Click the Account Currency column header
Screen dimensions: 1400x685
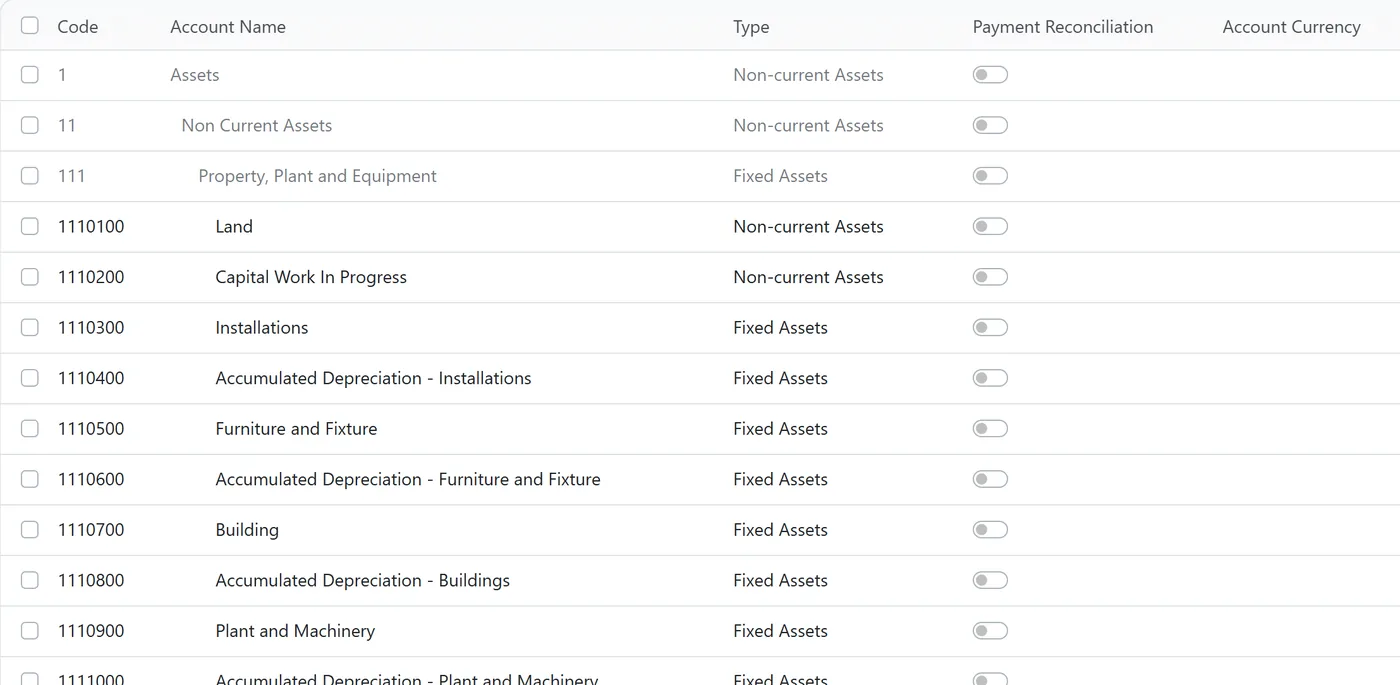(x=1291, y=27)
